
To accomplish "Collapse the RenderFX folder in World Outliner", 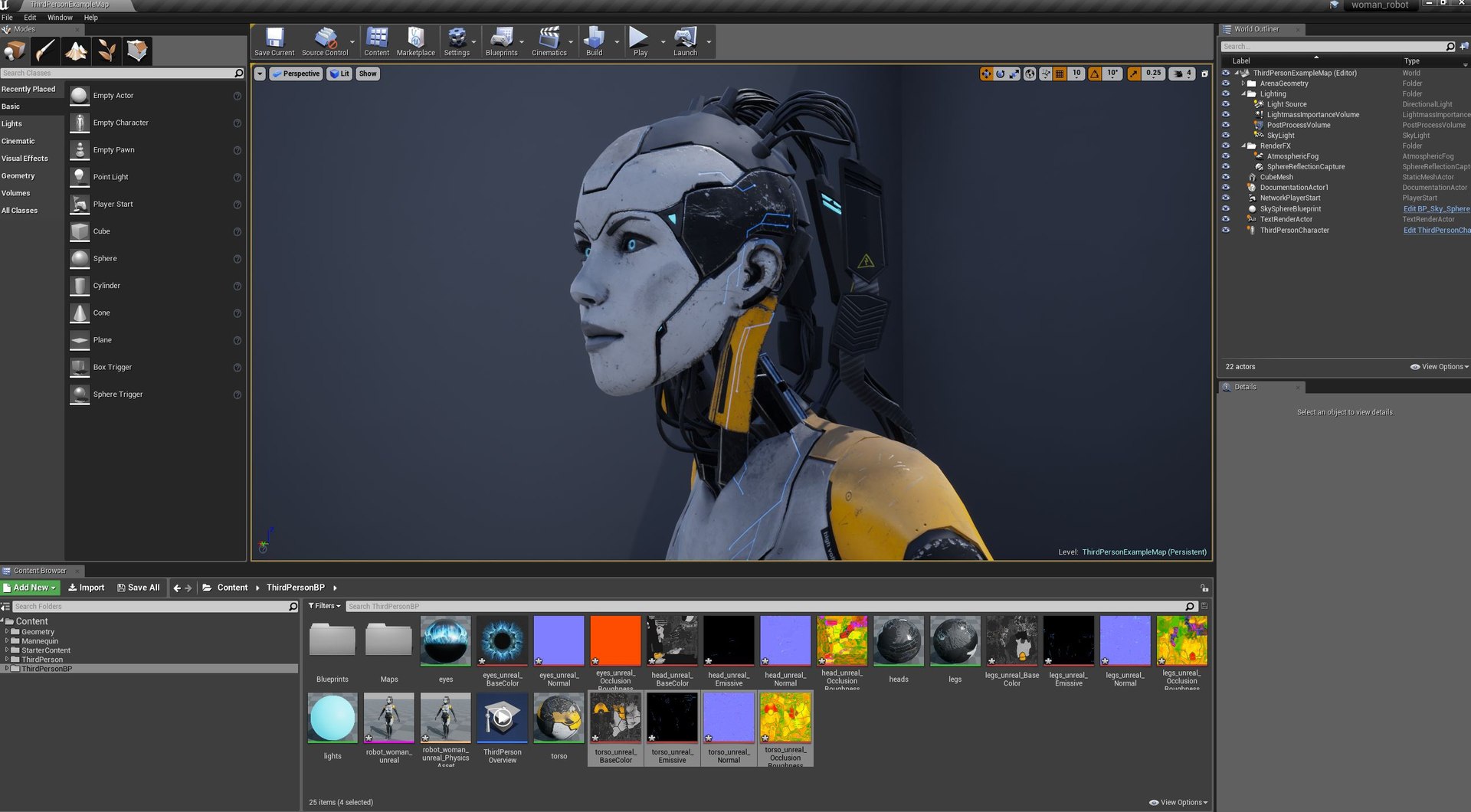I will pyautogui.click(x=1243, y=146).
